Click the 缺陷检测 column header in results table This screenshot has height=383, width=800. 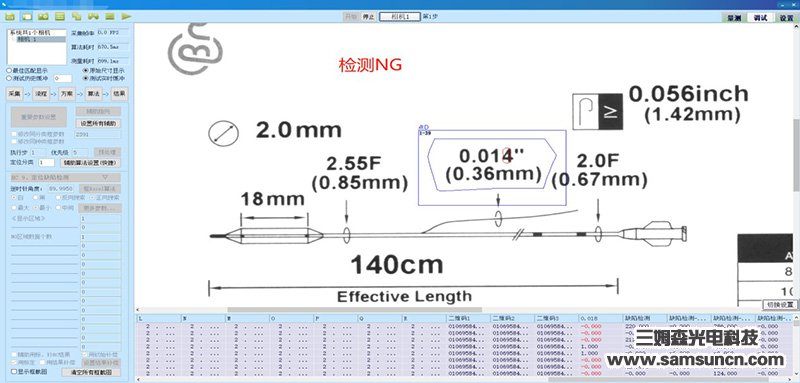(645, 318)
